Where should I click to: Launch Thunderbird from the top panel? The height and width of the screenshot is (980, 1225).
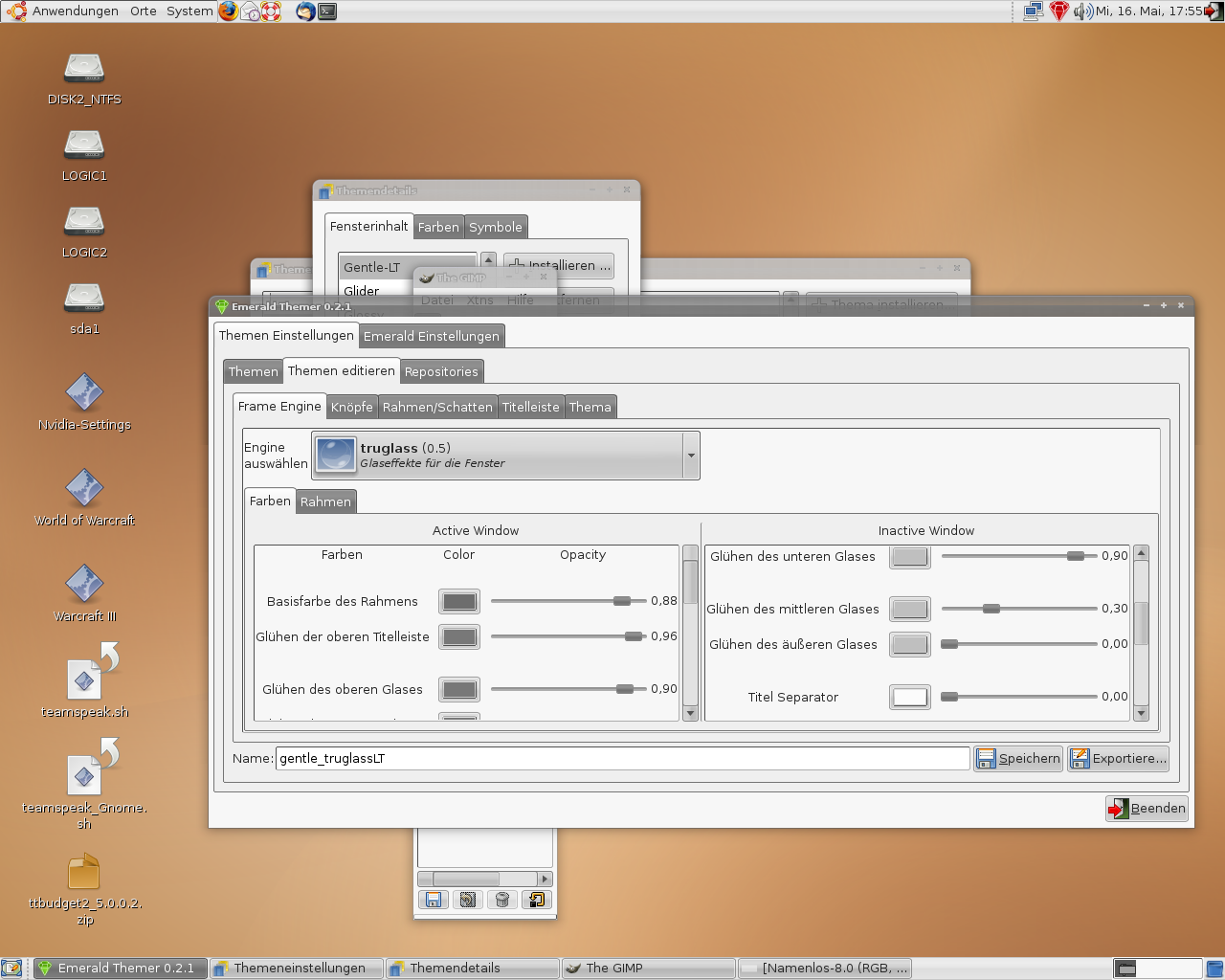[x=305, y=11]
